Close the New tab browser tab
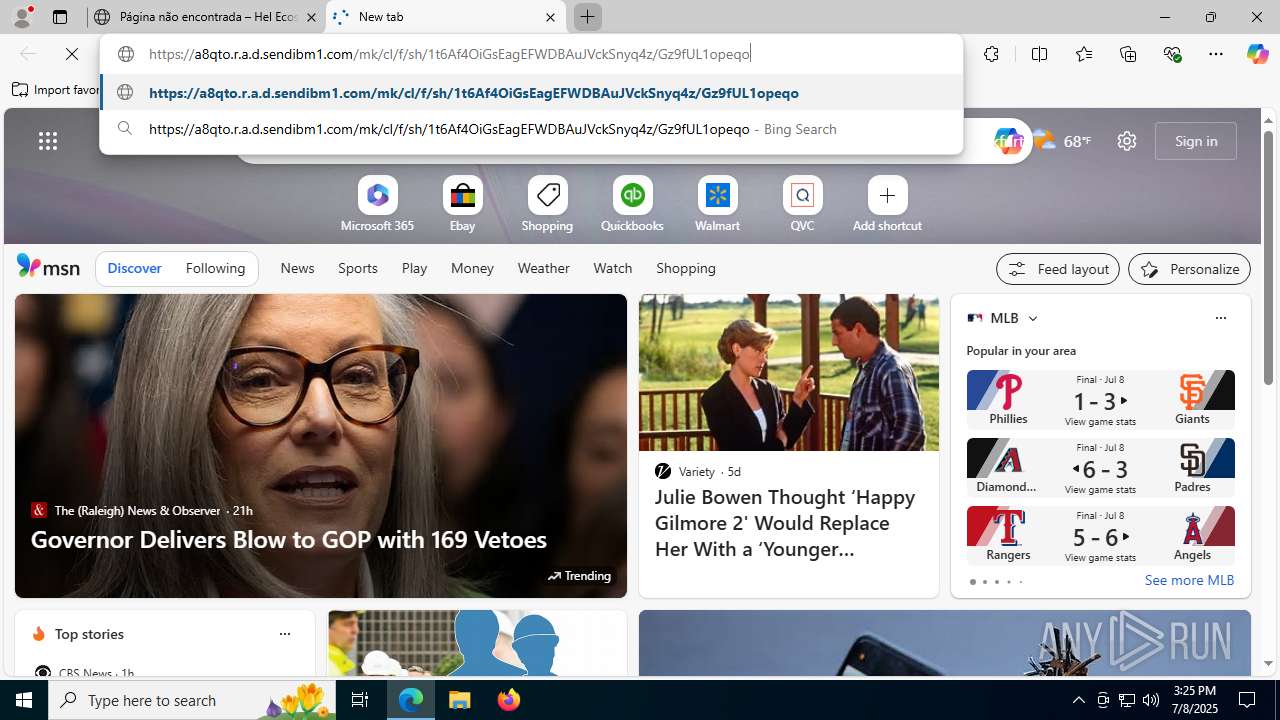 point(550,17)
